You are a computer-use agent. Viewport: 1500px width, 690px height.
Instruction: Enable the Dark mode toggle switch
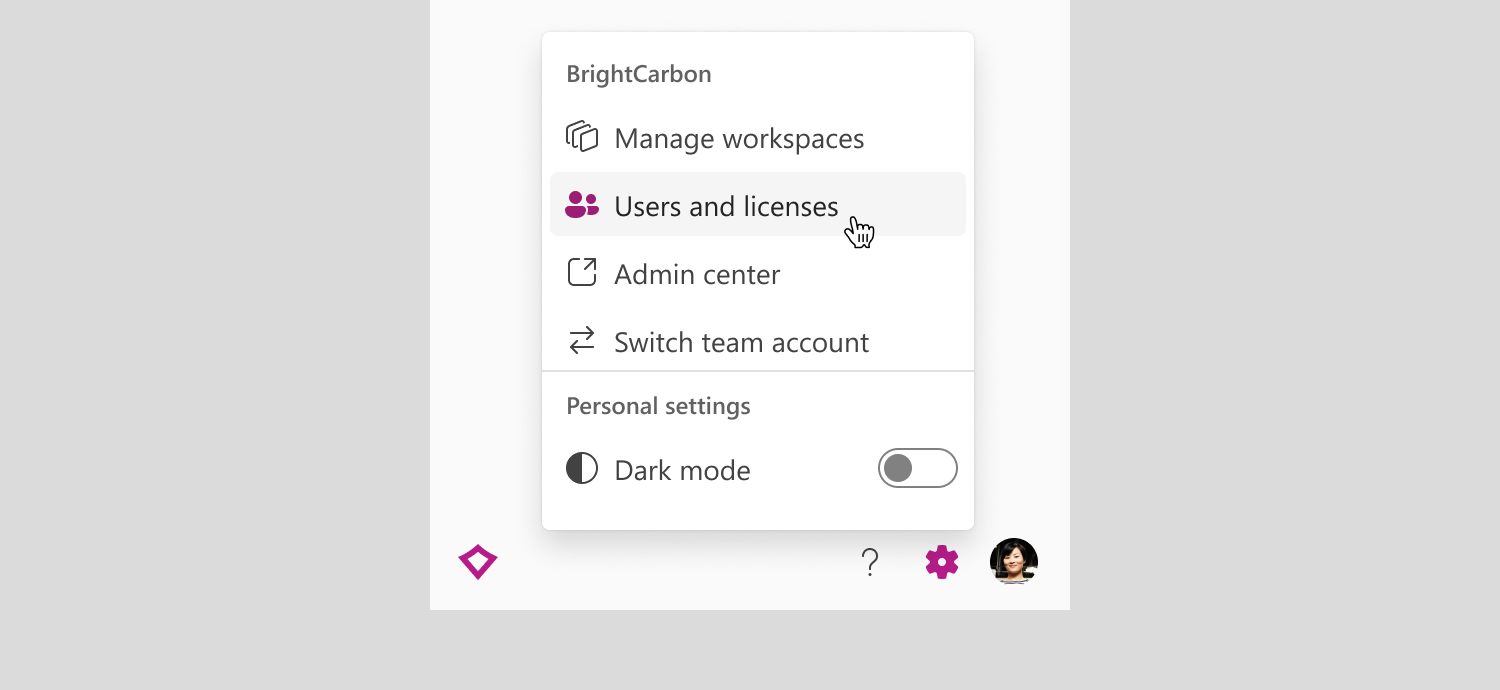click(x=918, y=468)
